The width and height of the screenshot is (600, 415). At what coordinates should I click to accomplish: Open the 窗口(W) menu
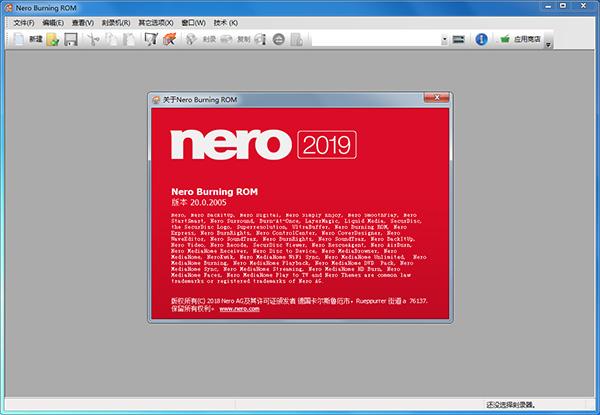coord(193,23)
